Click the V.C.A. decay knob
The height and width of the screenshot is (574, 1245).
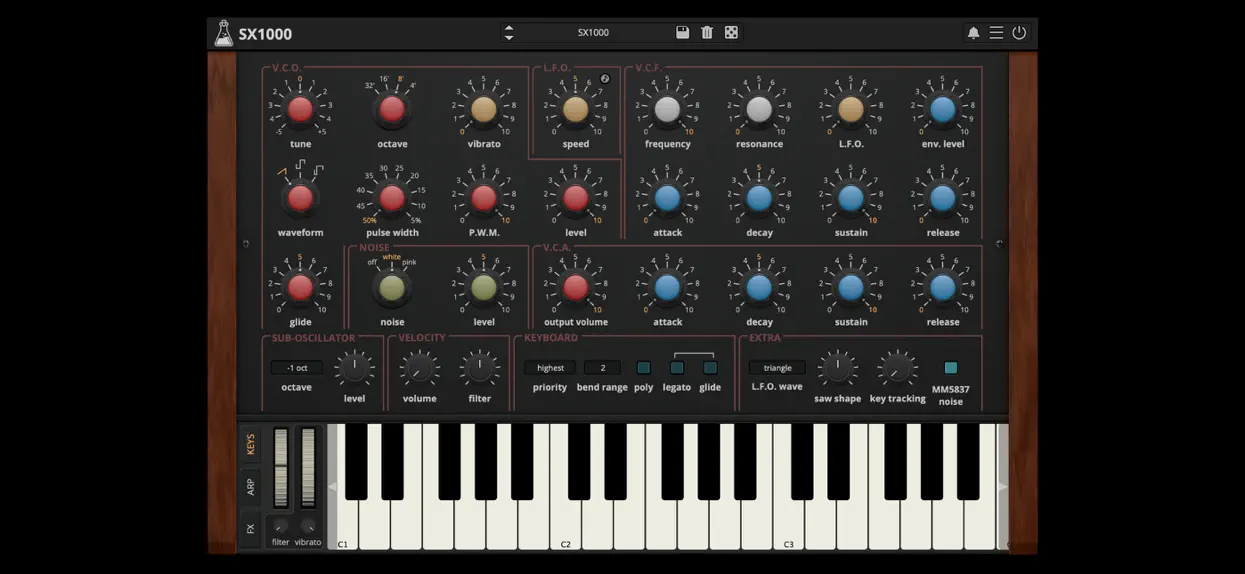[x=759, y=288]
